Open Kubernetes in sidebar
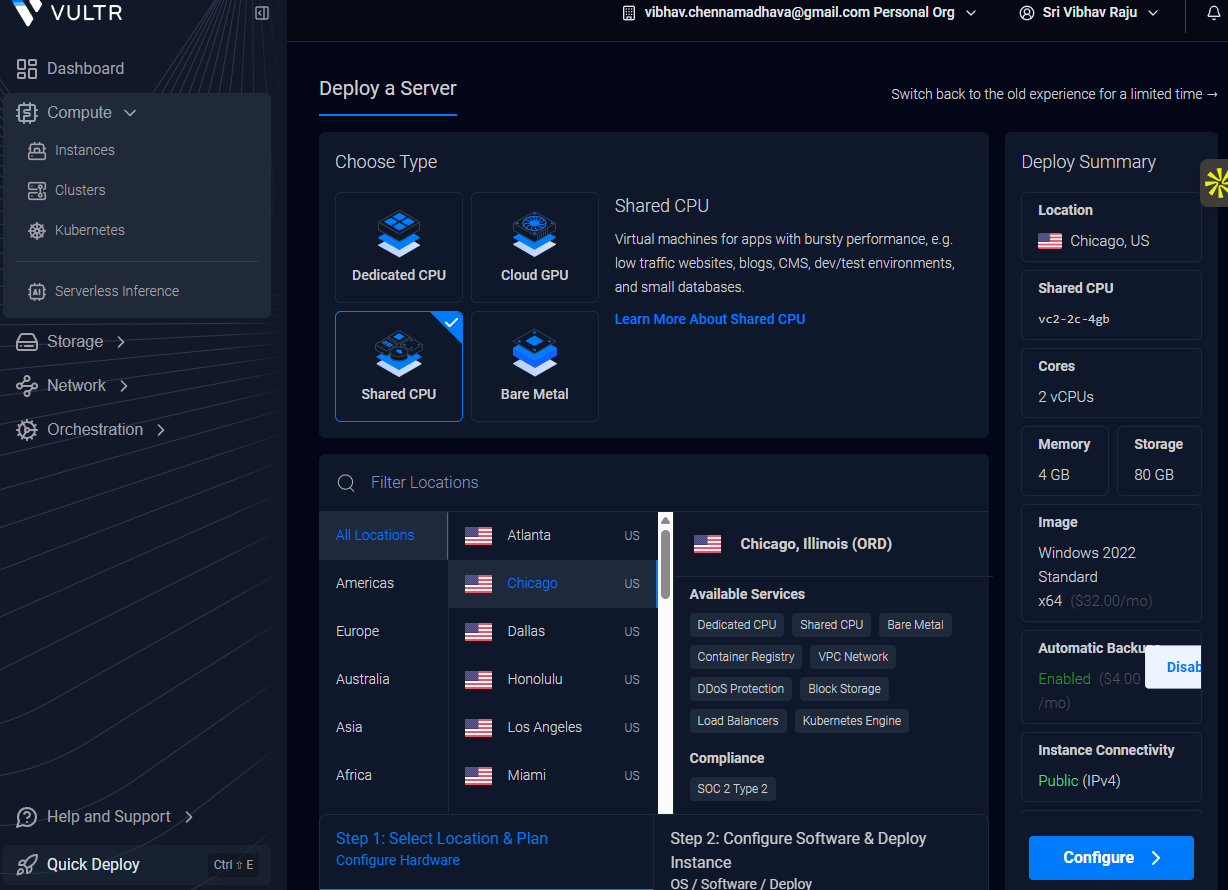 pyautogui.click(x=90, y=230)
